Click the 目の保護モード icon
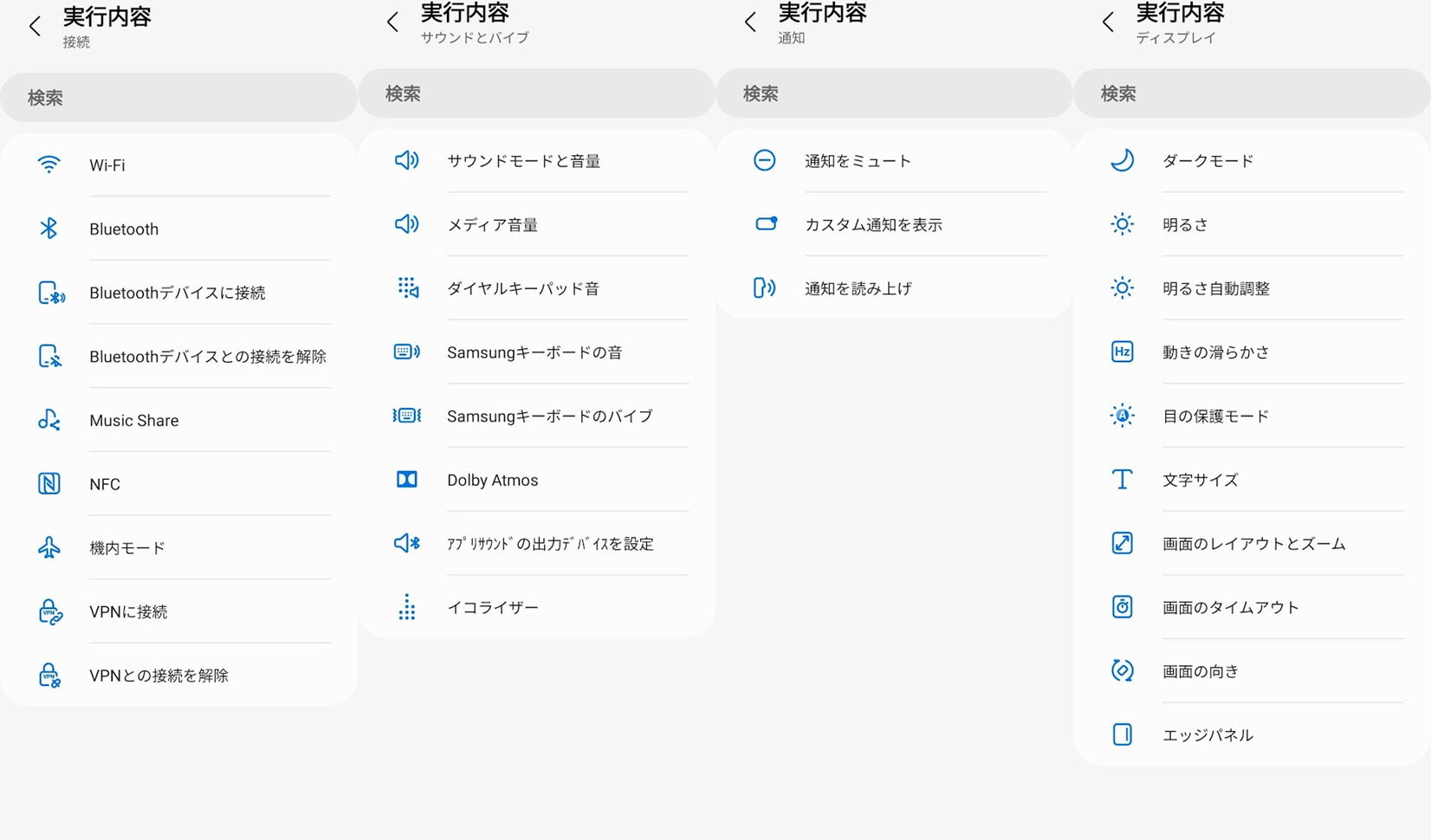This screenshot has height=840, width=1431. pos(1123,416)
